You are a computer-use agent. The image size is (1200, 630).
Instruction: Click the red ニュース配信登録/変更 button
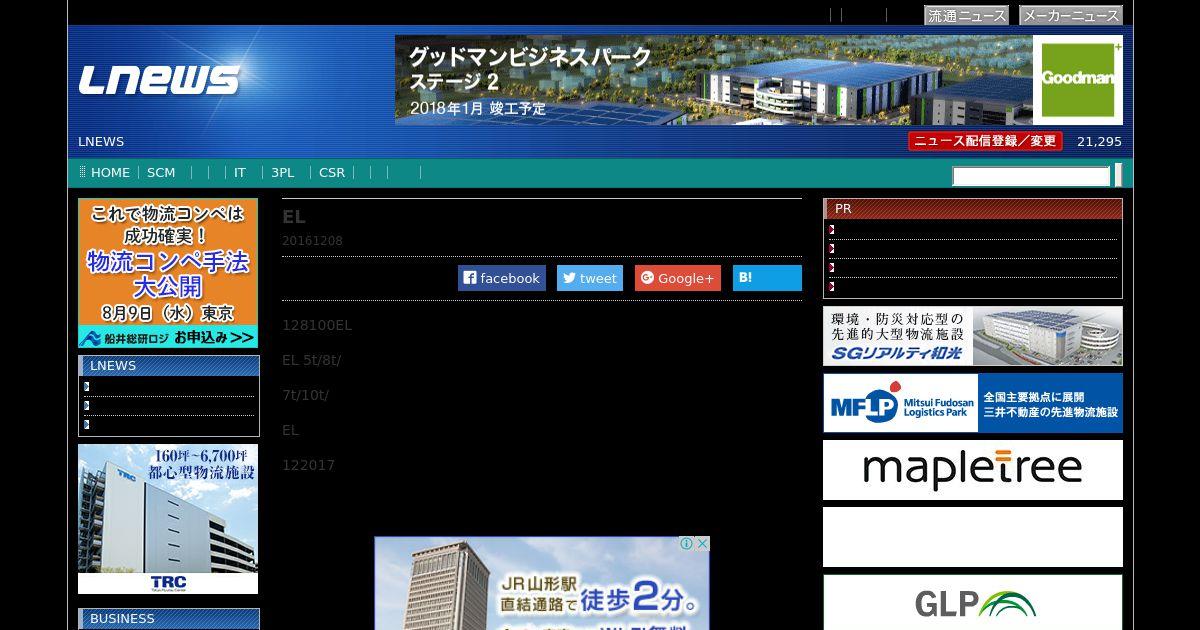click(985, 141)
